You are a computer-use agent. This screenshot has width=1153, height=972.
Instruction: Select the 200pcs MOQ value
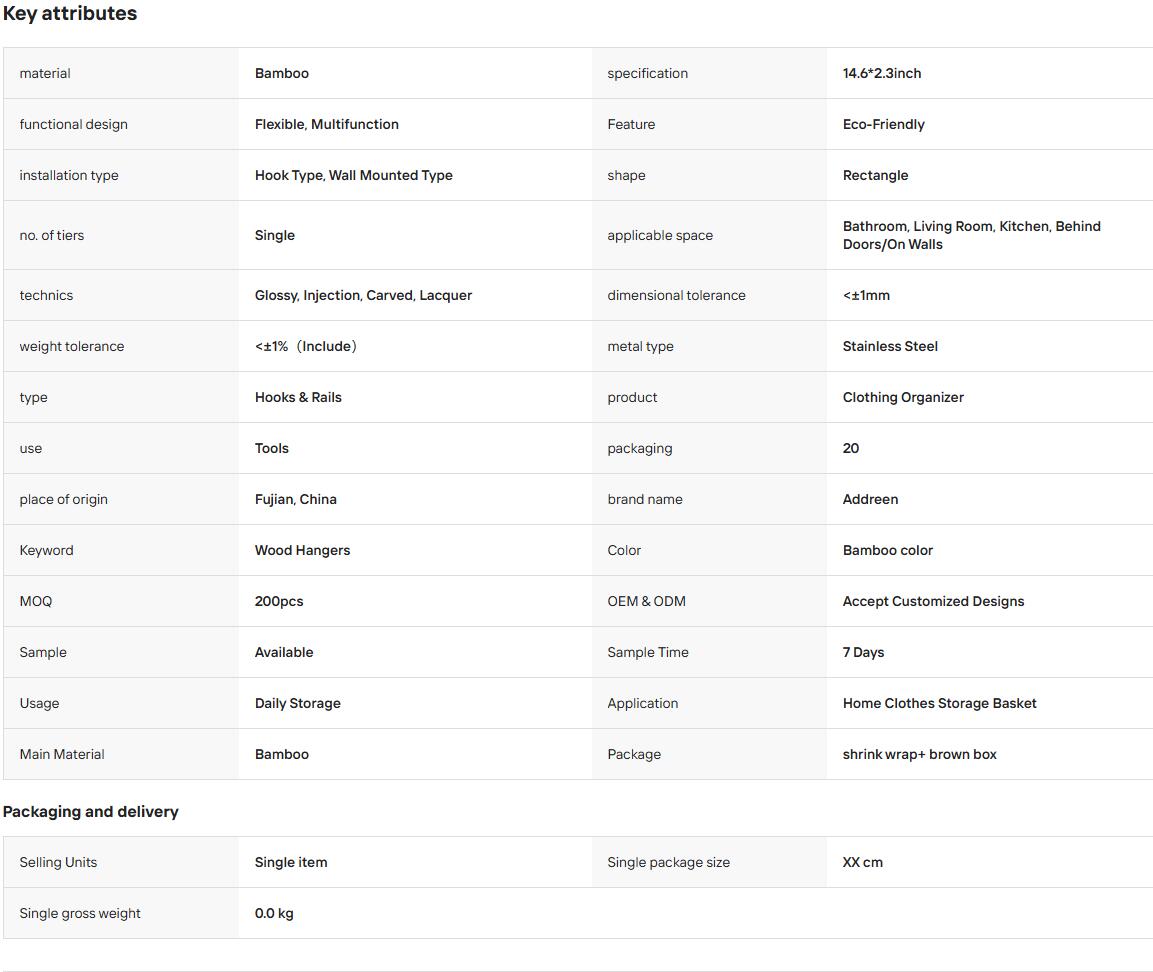tap(279, 601)
